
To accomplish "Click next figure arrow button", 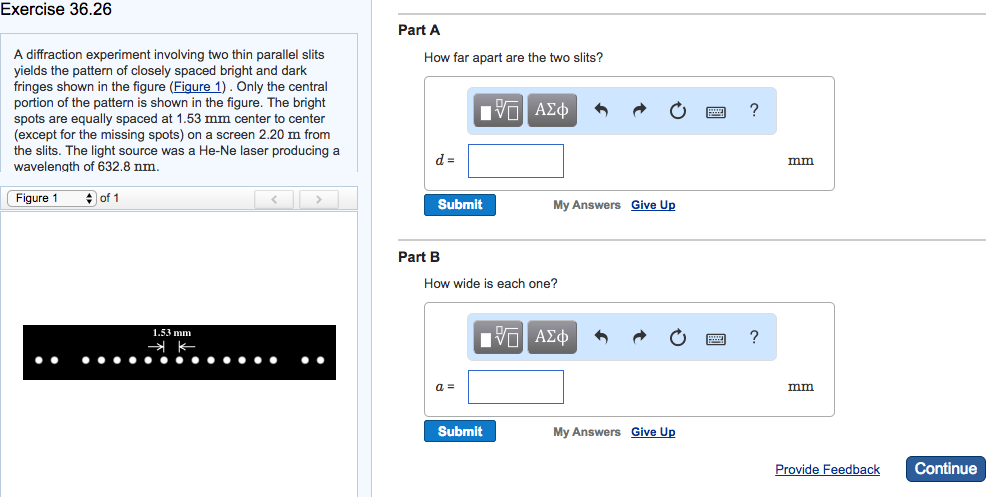I will [319, 199].
